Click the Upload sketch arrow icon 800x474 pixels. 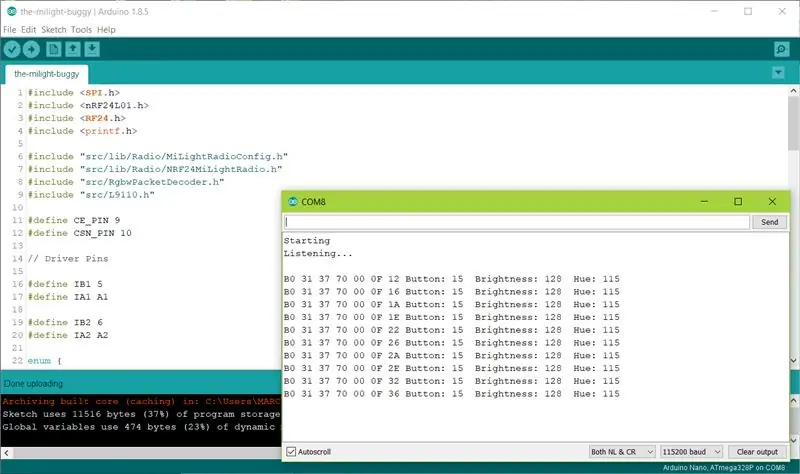coord(31,49)
